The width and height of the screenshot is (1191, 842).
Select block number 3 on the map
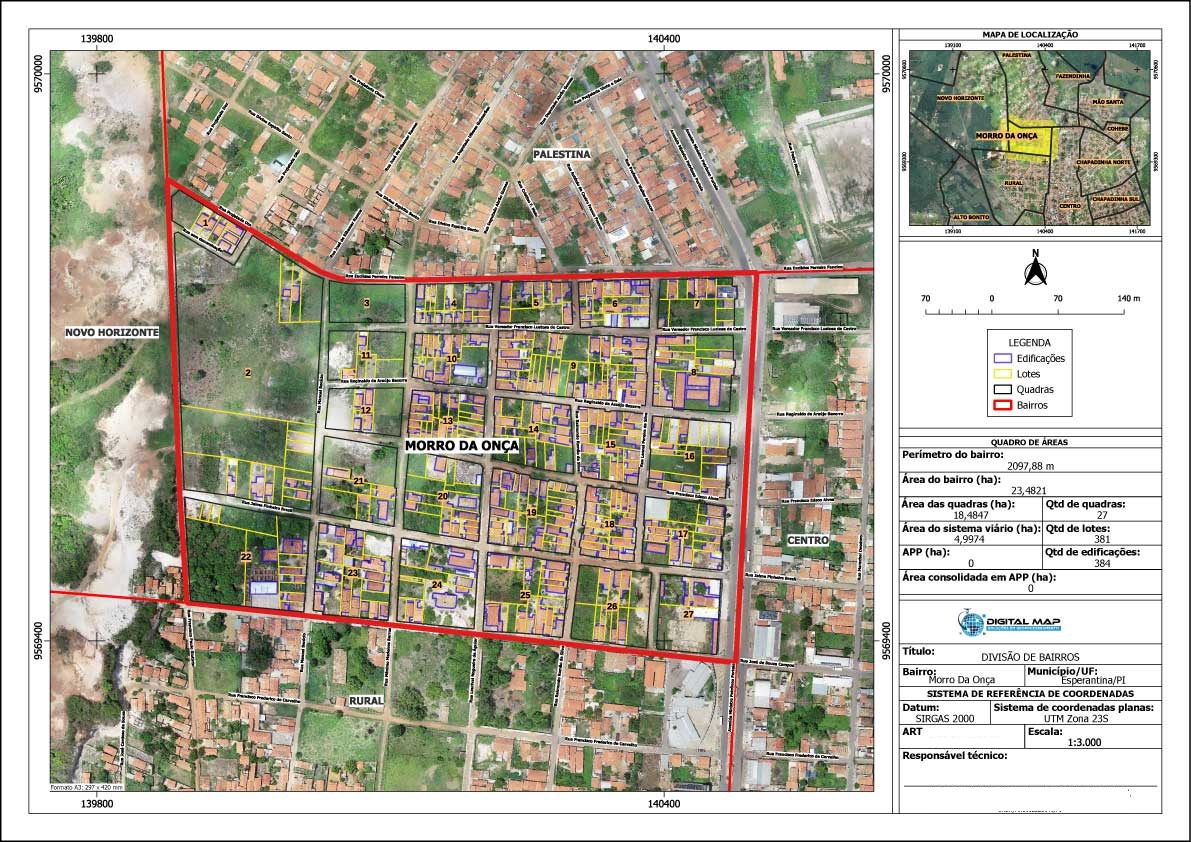tap(366, 303)
